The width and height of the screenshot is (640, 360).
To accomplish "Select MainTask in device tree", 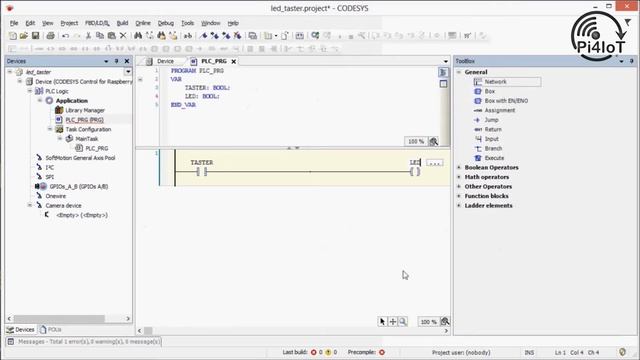I will click(82, 139).
